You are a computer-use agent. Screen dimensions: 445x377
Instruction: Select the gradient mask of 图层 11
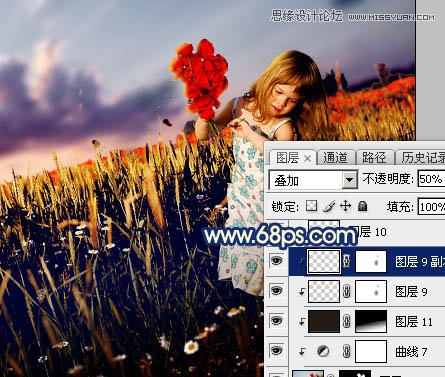(371, 321)
